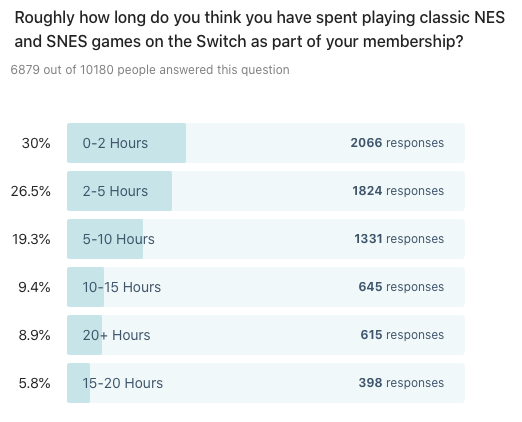
Task: Click the 9.4% percentage label
Action: pos(34,287)
